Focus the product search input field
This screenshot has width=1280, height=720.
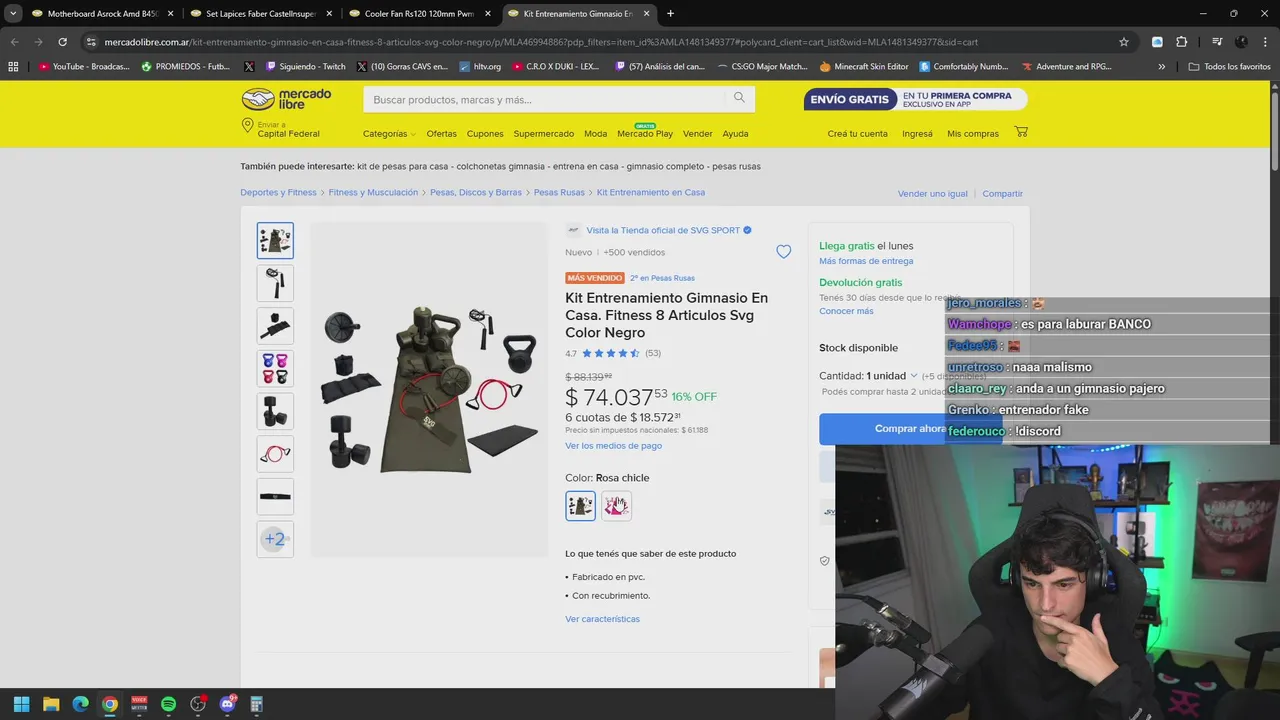pyautogui.click(x=545, y=100)
